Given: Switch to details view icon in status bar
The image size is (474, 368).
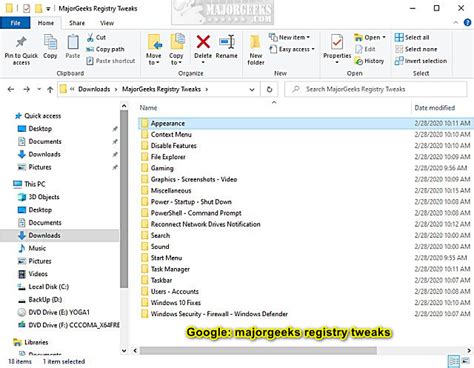Looking at the screenshot, I should point(453,361).
